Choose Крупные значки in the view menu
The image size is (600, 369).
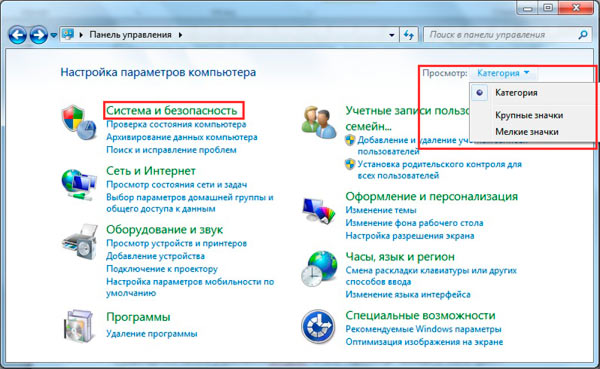pos(529,115)
